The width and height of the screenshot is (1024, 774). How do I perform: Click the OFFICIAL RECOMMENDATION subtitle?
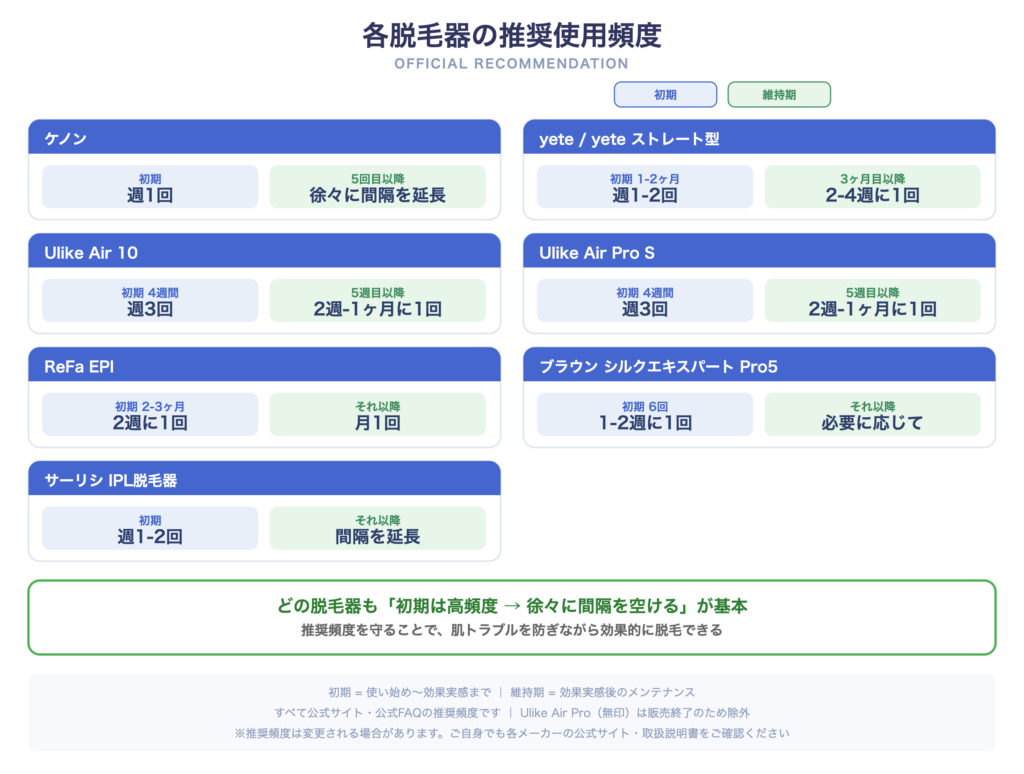pyautogui.click(x=511, y=64)
